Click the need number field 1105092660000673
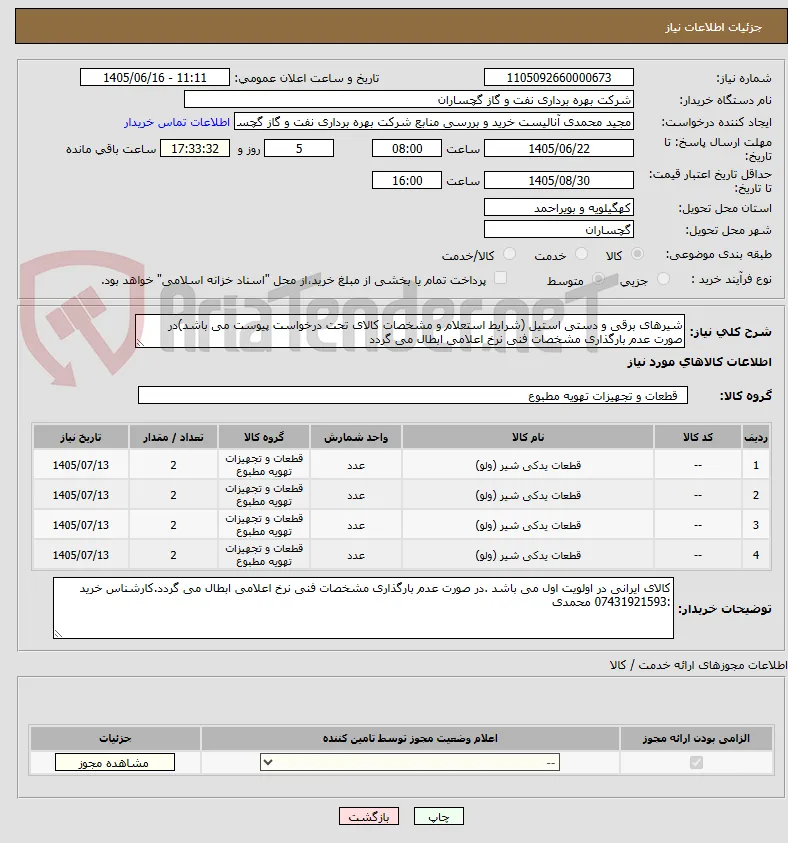Image resolution: width=788 pixels, height=843 pixels. (x=558, y=77)
